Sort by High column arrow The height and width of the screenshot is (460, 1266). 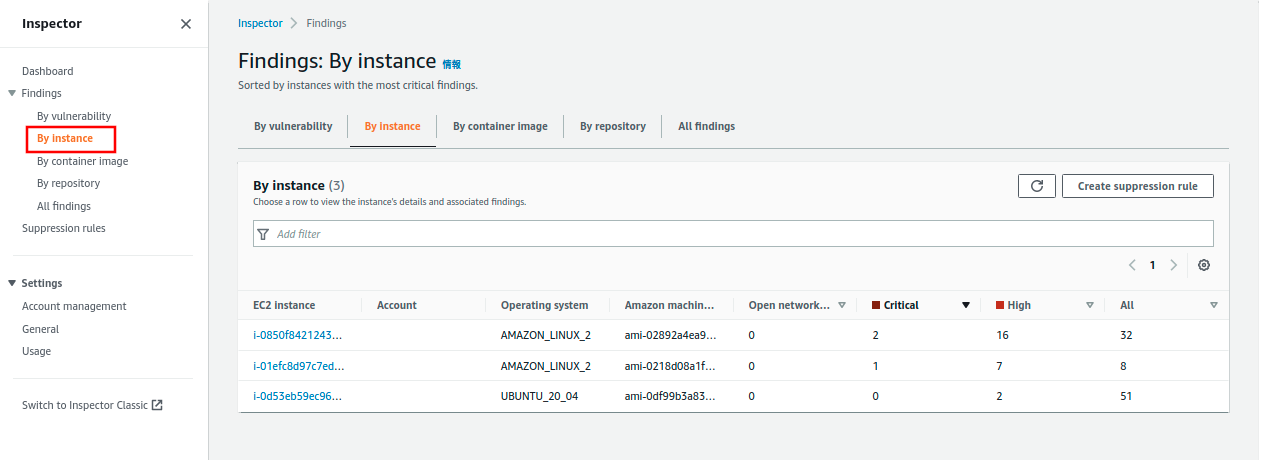click(x=1089, y=306)
